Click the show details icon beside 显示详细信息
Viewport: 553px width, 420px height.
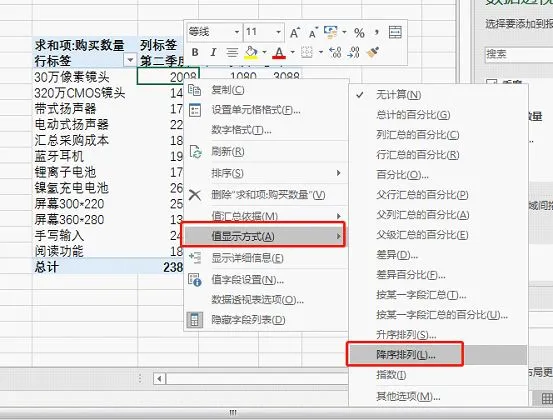click(x=195, y=258)
